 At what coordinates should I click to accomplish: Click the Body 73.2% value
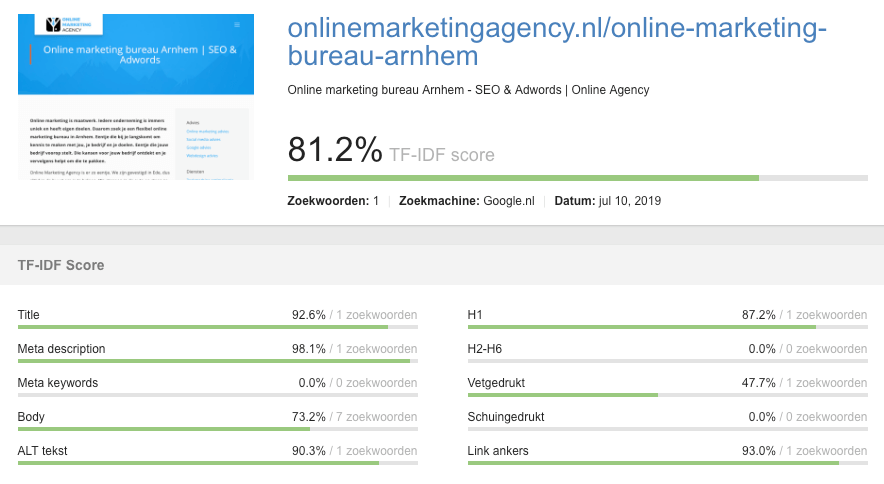[308, 417]
